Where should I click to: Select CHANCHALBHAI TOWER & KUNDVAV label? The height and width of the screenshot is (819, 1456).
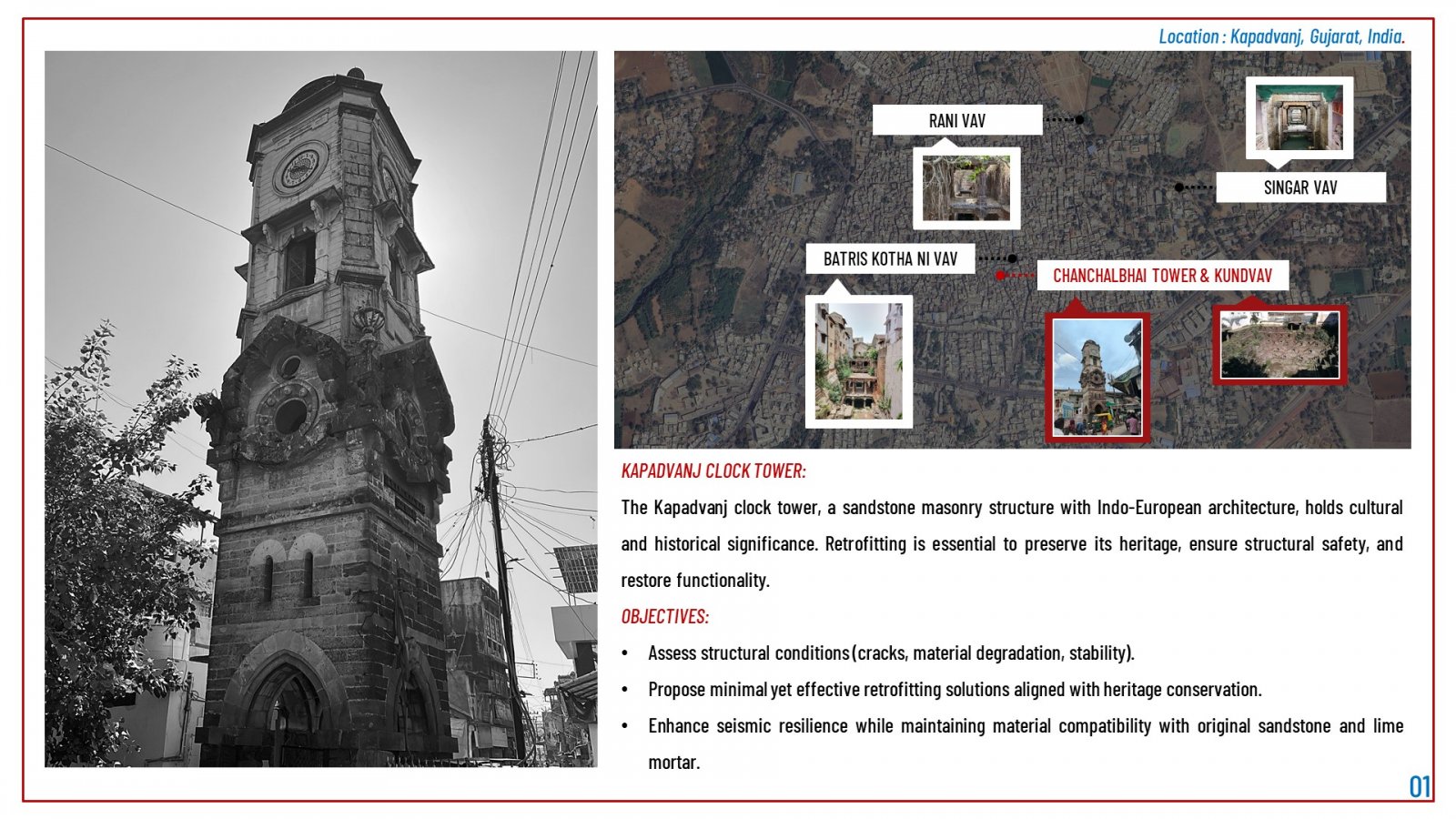point(1163,276)
